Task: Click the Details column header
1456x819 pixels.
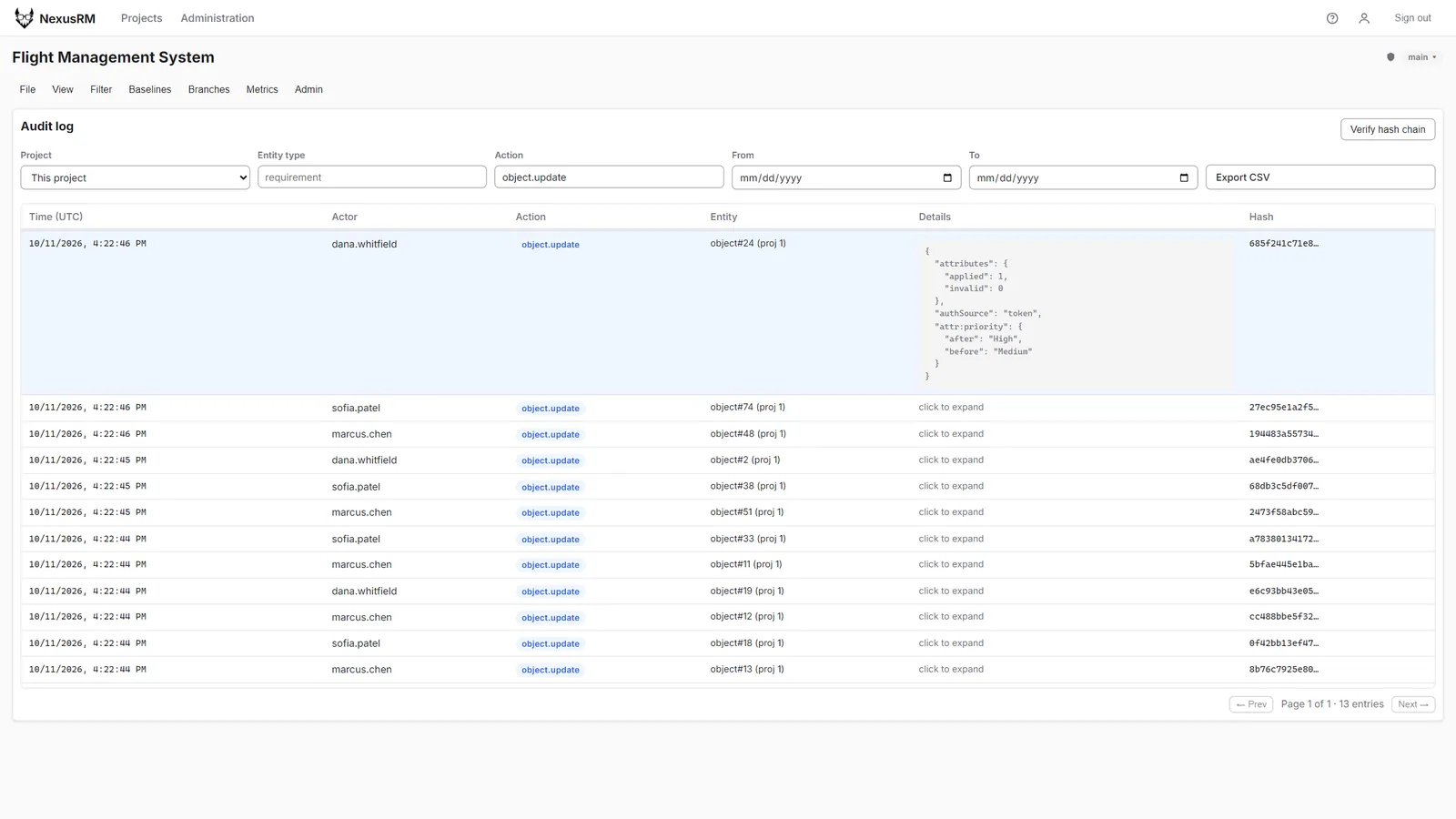Action: pos(935,217)
